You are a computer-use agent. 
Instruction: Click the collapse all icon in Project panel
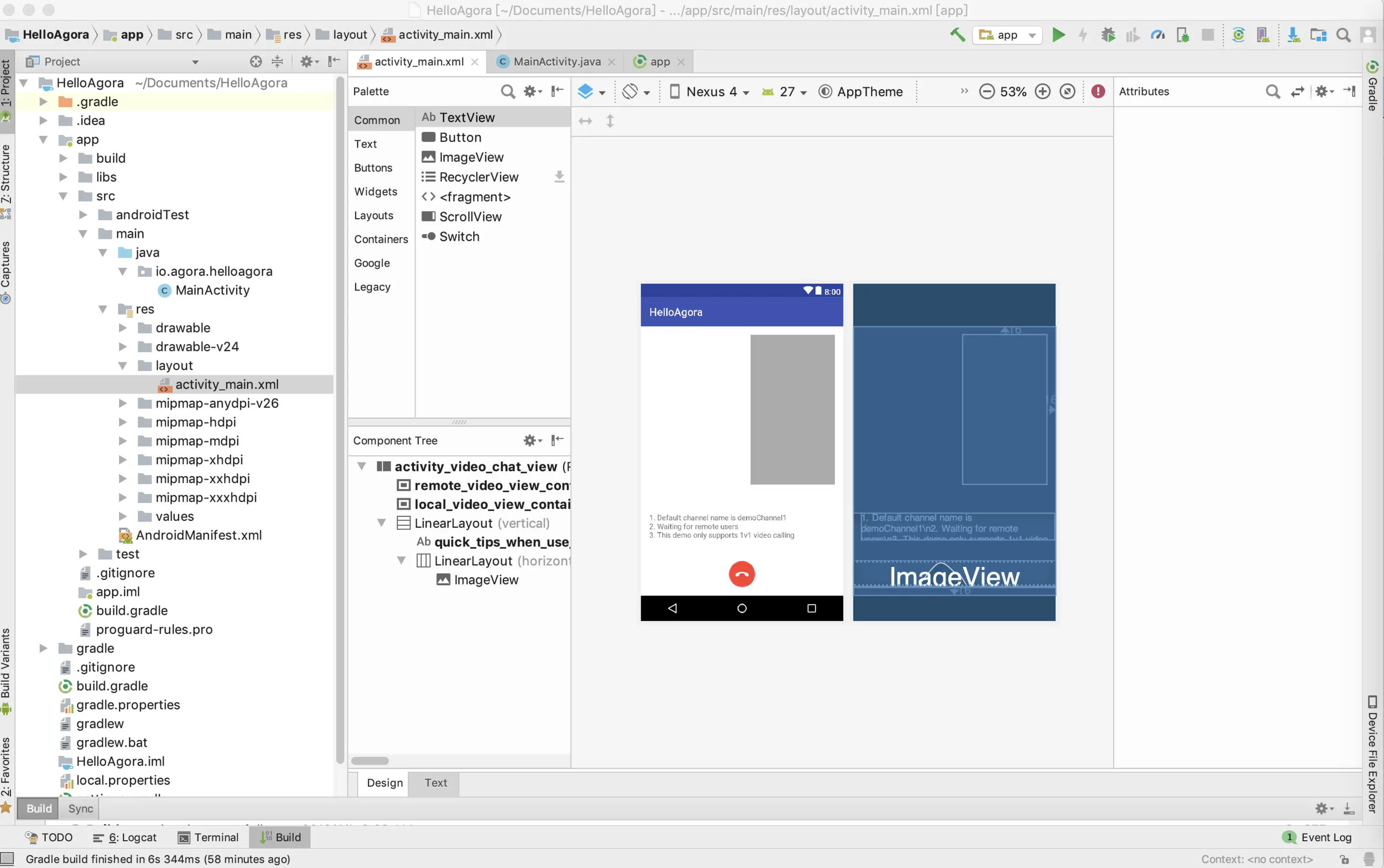277,61
